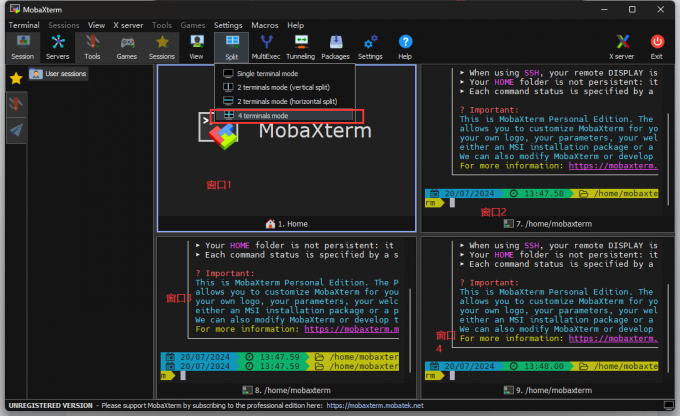Click the prompt cursor in terminal 7
Viewport: 680px width, 416px height.
tap(452, 203)
